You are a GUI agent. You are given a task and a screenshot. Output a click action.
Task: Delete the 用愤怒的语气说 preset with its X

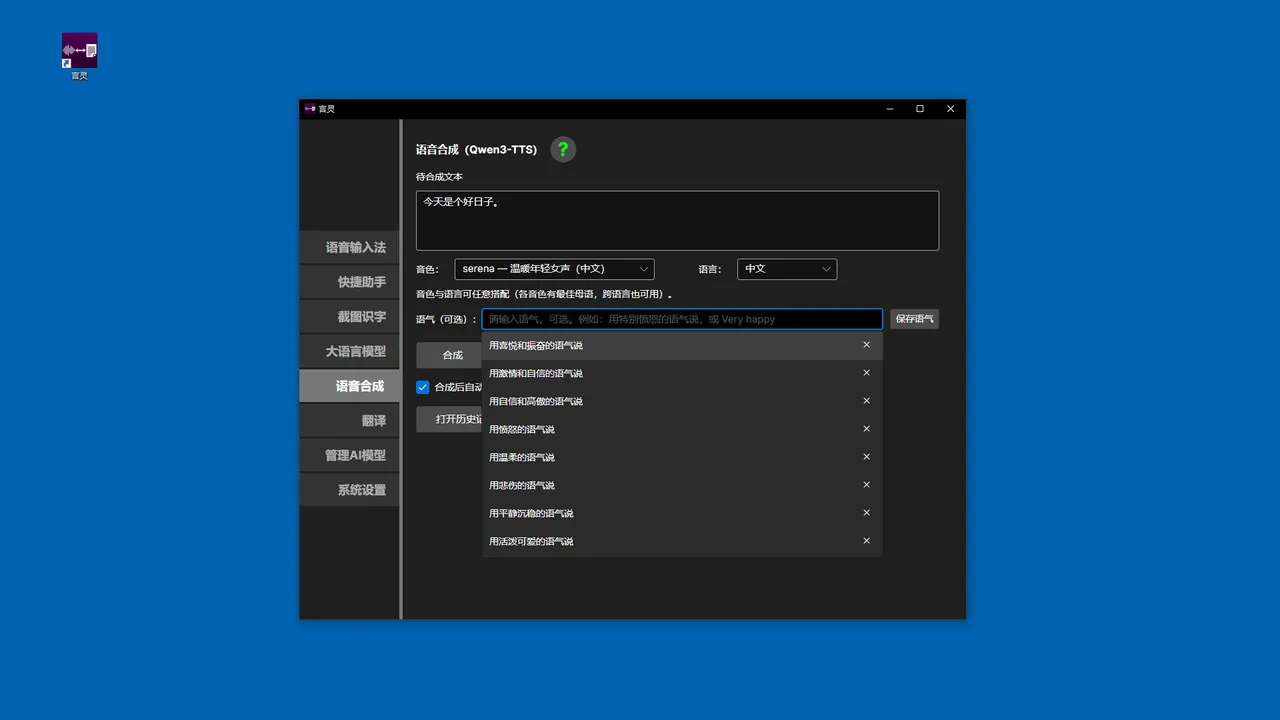866,429
